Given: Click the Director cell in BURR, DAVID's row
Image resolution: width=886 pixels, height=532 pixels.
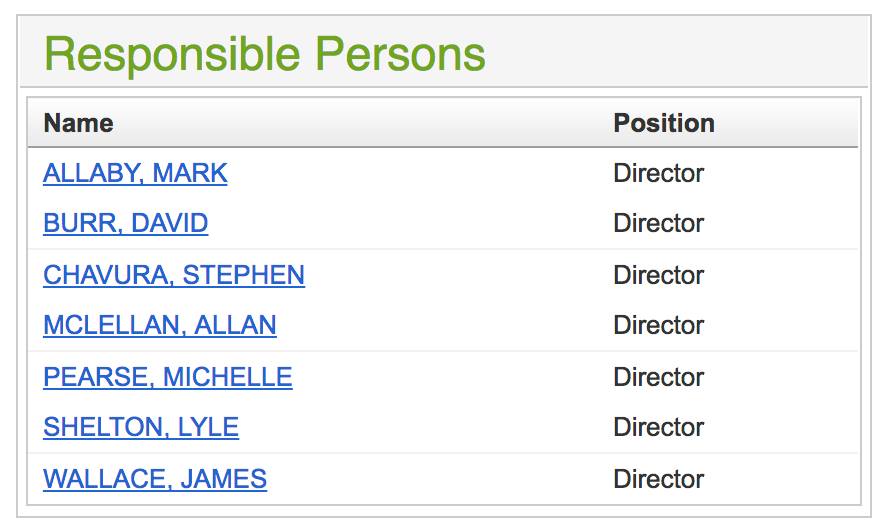Looking at the screenshot, I should pos(658,223).
